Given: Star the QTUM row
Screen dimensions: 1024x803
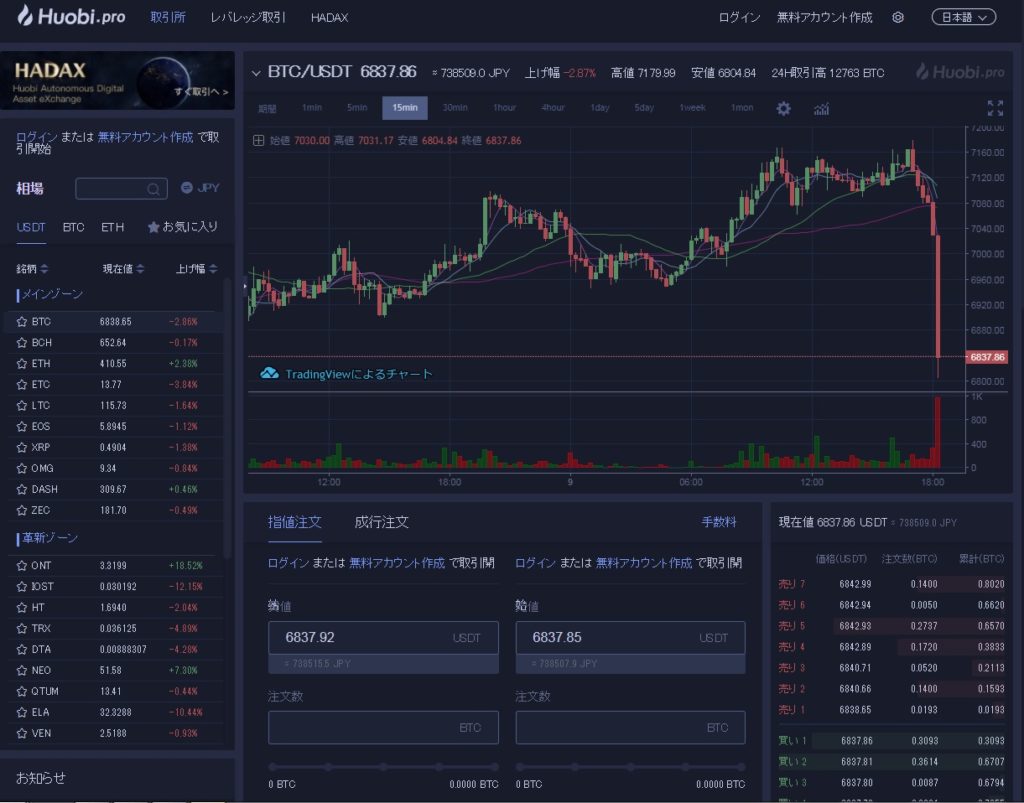Looking at the screenshot, I should (22, 691).
